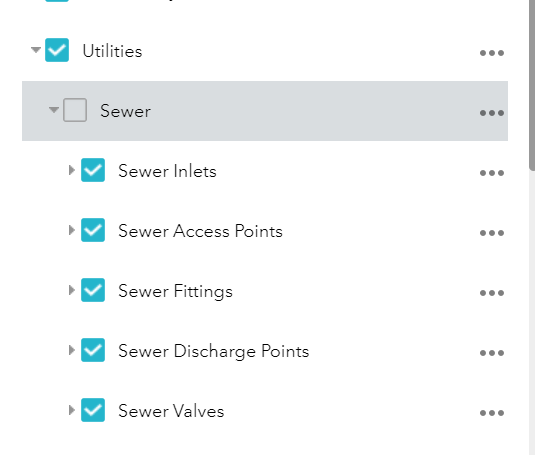Open more options for Sewer Valves
Screen dimensions: 535x455
coord(492,413)
